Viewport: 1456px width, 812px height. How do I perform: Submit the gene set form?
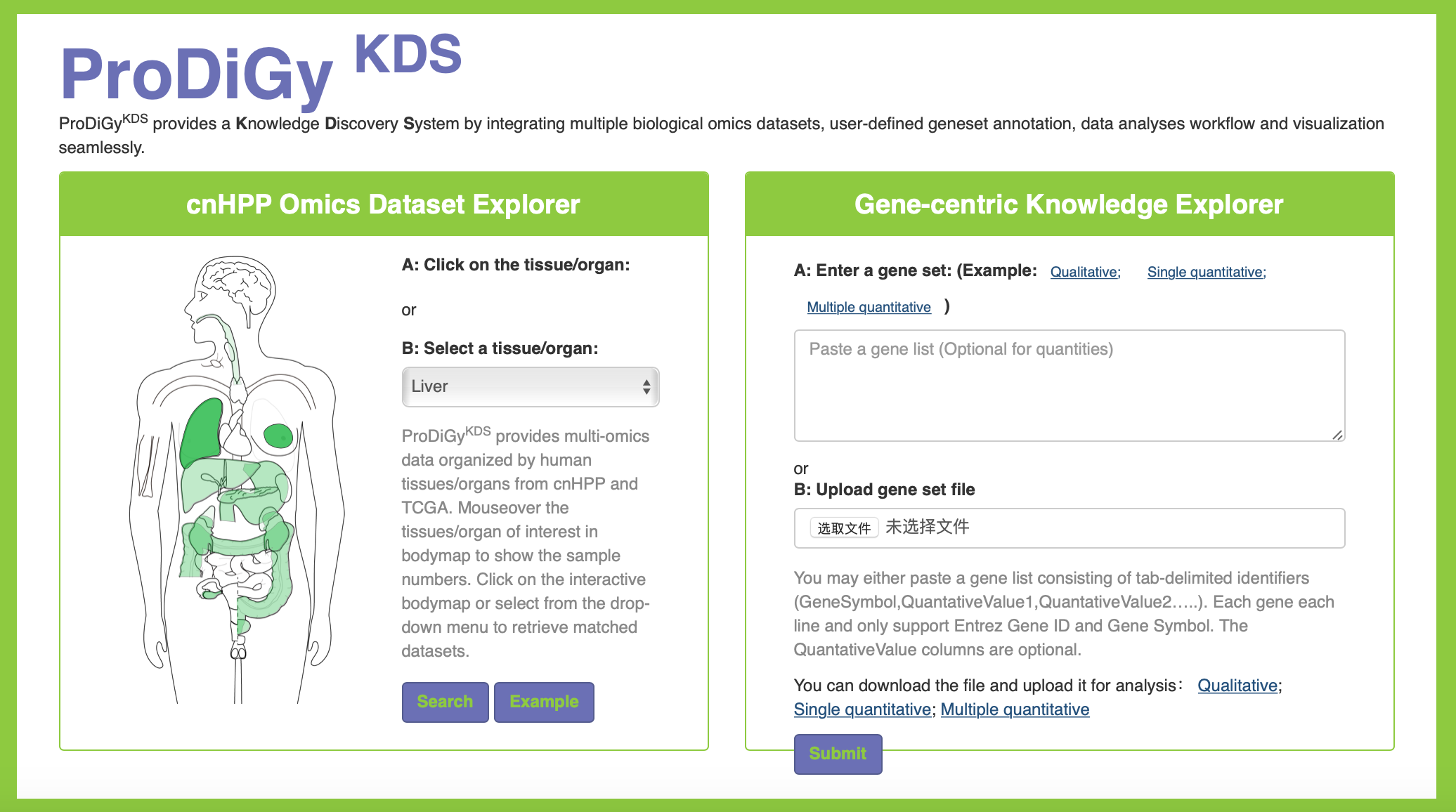point(838,754)
